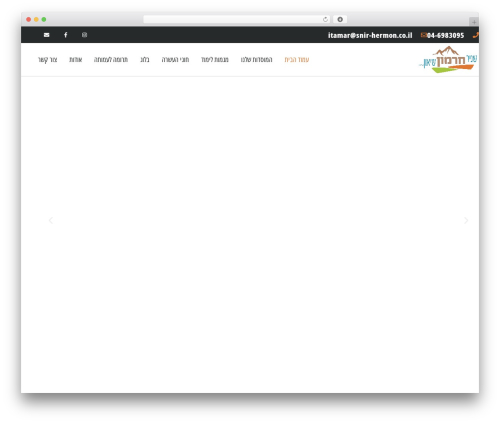Open the Facebook page icon
The width and height of the screenshot is (500, 423).
point(66,35)
